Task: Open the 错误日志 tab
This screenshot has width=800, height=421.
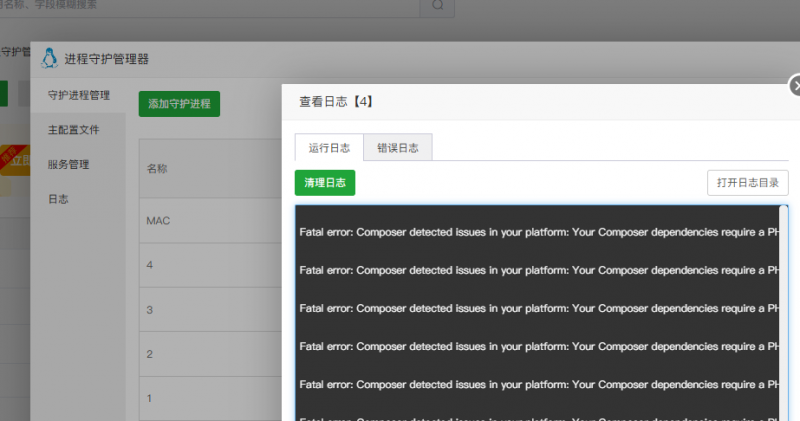Action: tap(397, 148)
